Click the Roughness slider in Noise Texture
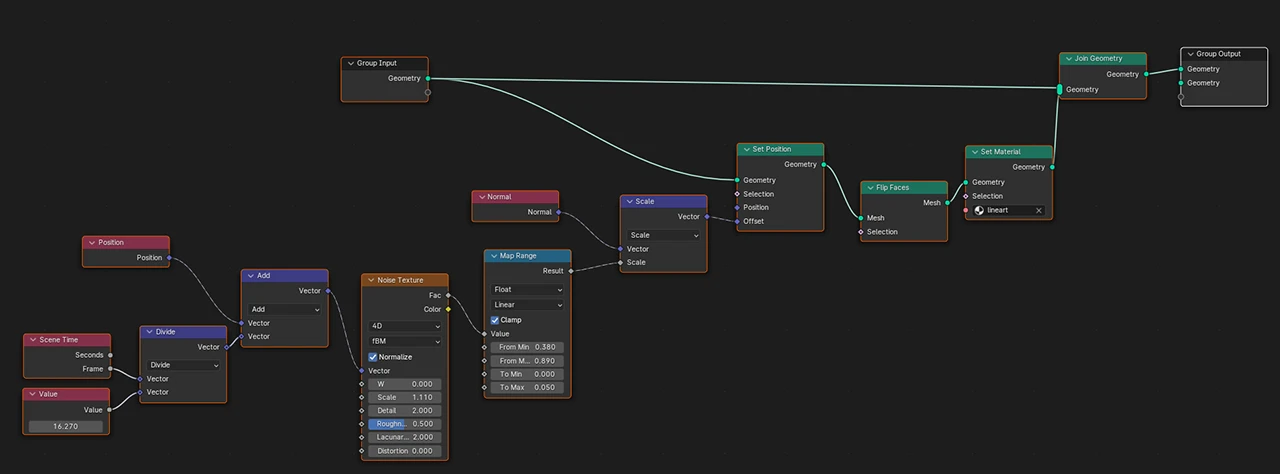1280x474 pixels. (x=404, y=424)
